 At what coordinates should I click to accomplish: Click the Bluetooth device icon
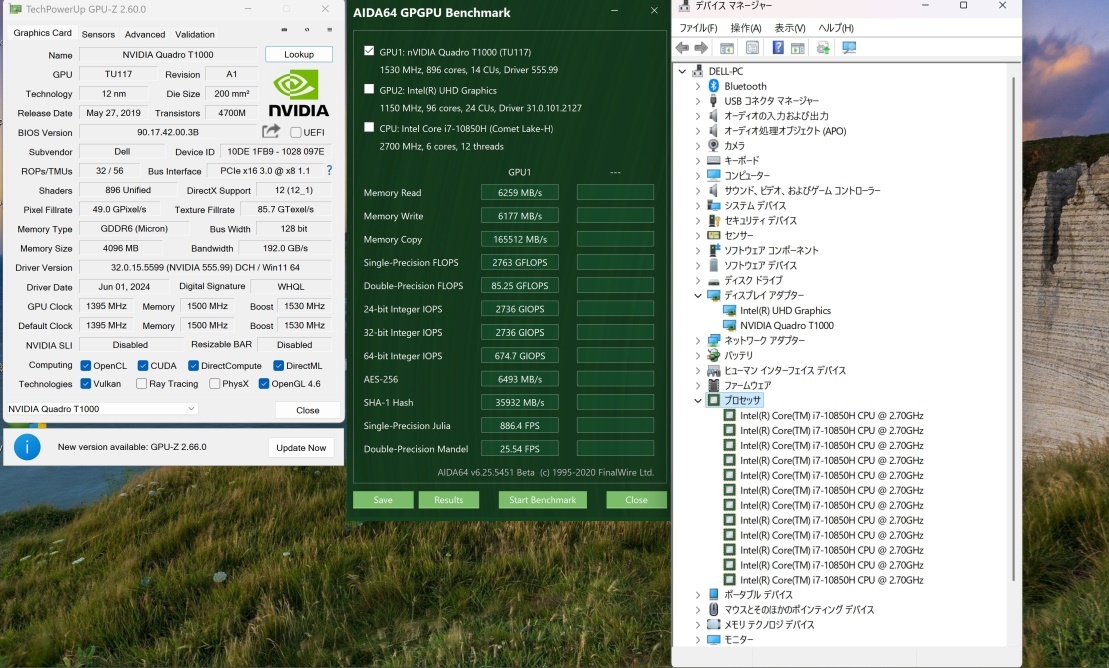[x=714, y=86]
